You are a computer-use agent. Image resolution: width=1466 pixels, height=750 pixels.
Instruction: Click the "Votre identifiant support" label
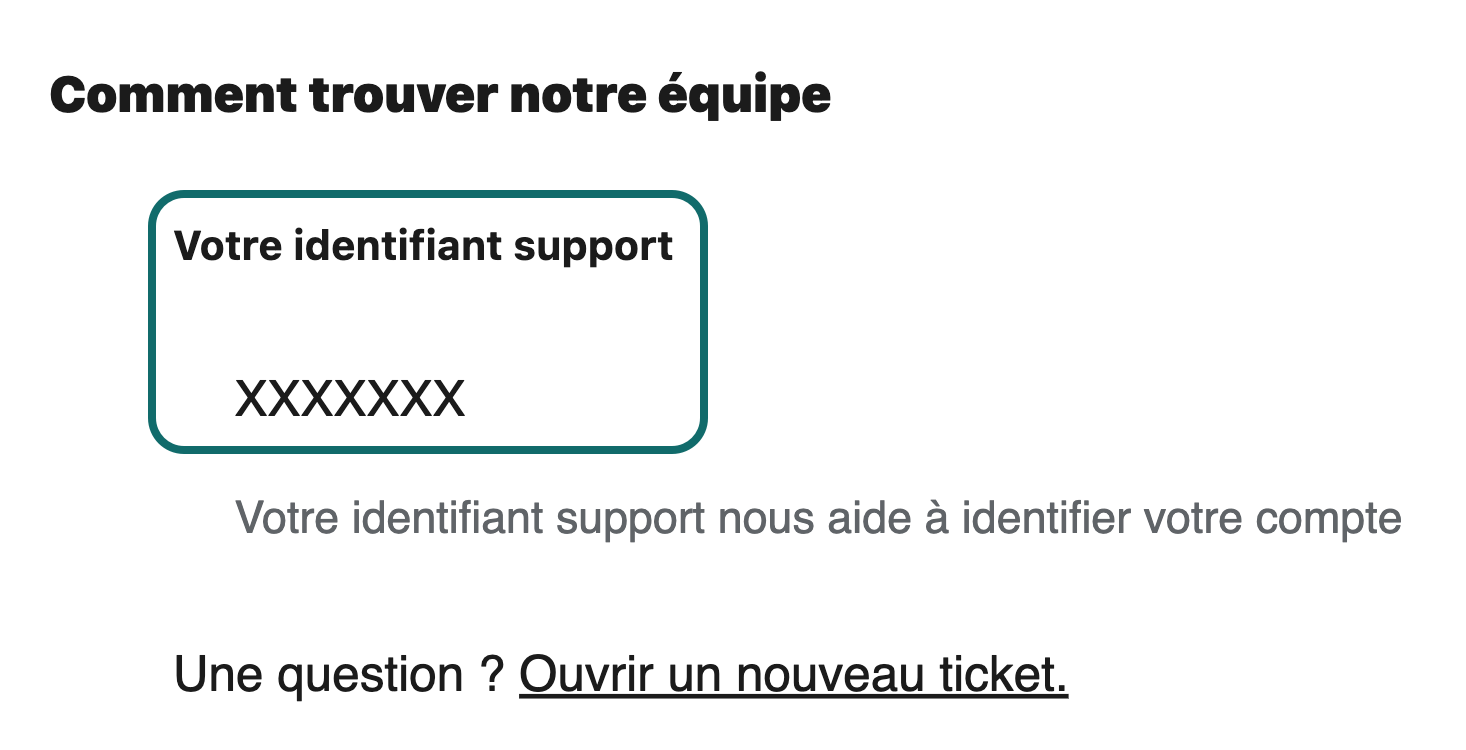(x=424, y=244)
